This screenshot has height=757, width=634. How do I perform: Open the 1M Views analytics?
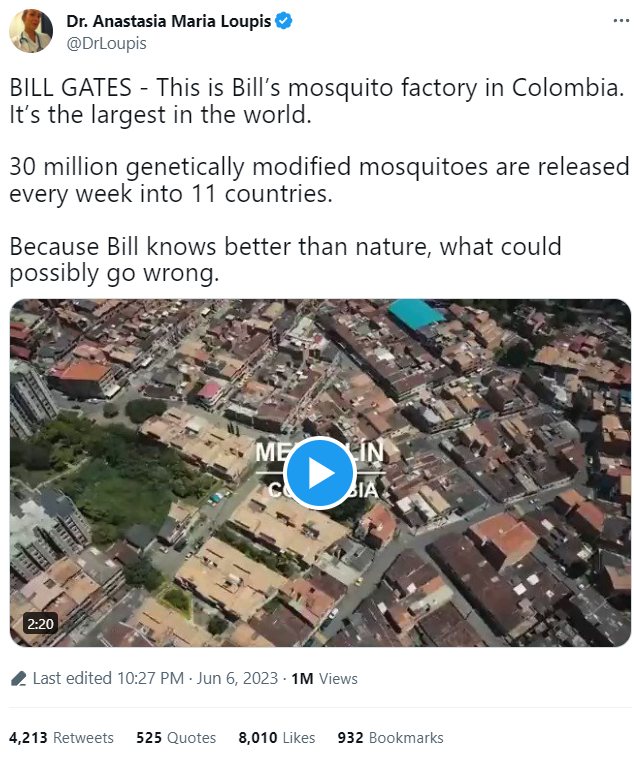coord(324,678)
